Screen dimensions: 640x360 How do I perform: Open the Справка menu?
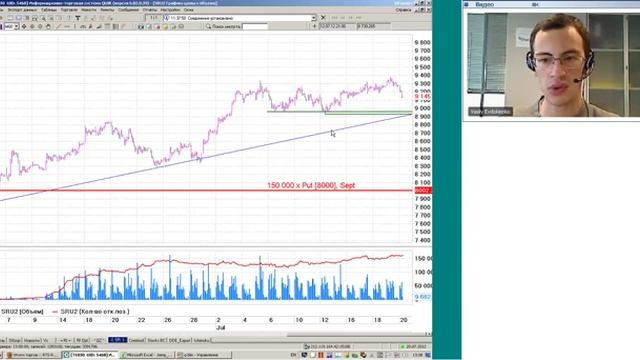(x=403, y=10)
